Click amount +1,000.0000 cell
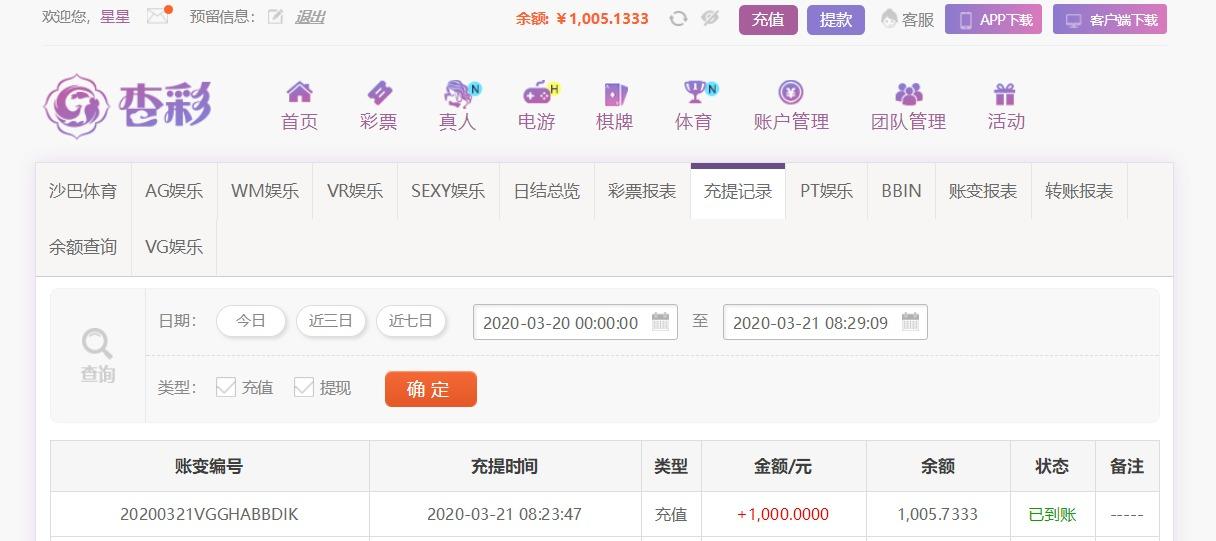The height and width of the screenshot is (541, 1216). 783,515
